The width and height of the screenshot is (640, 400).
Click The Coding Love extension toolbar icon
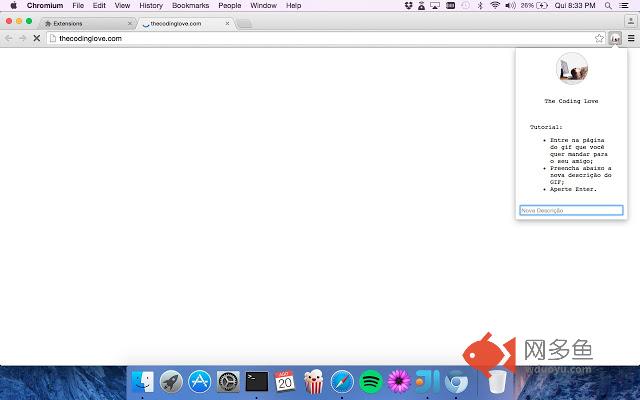[x=615, y=38]
